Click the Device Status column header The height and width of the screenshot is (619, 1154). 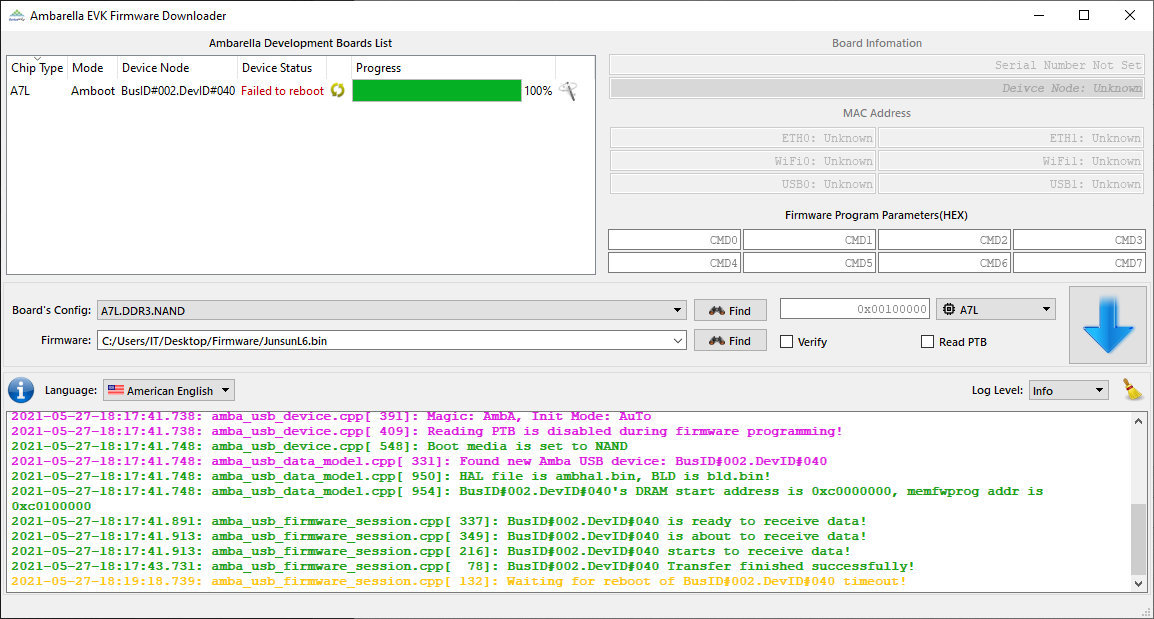pos(277,68)
